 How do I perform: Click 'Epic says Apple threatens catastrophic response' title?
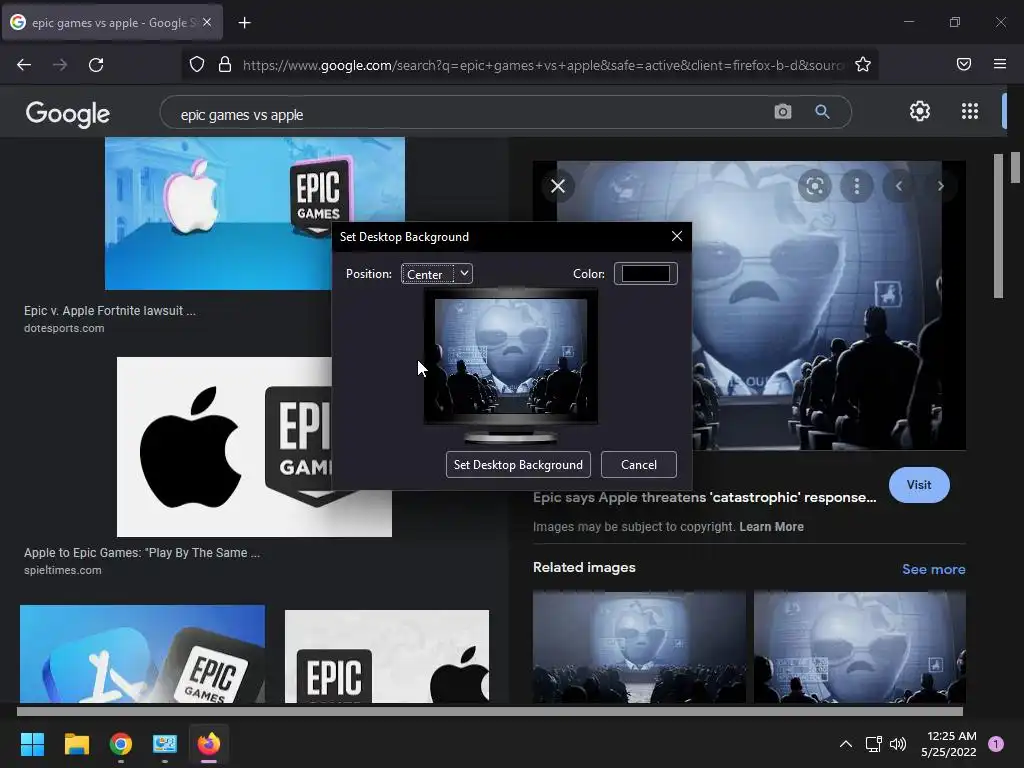pos(705,497)
